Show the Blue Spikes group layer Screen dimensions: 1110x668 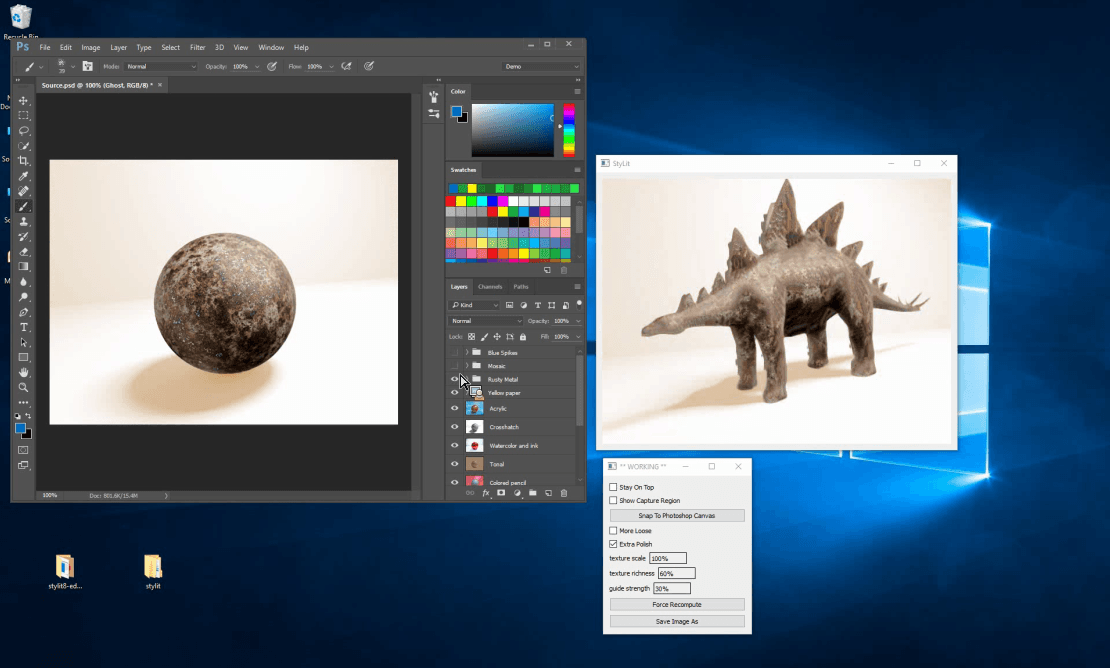coord(454,352)
